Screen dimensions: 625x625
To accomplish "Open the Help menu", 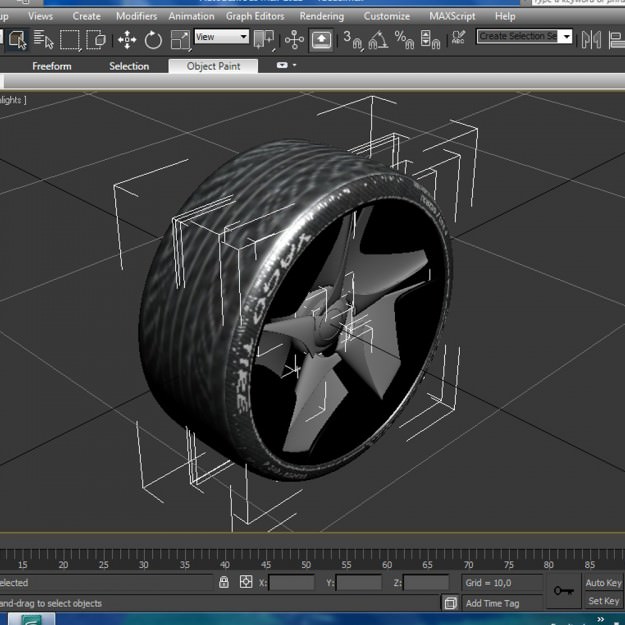I will click(x=505, y=16).
